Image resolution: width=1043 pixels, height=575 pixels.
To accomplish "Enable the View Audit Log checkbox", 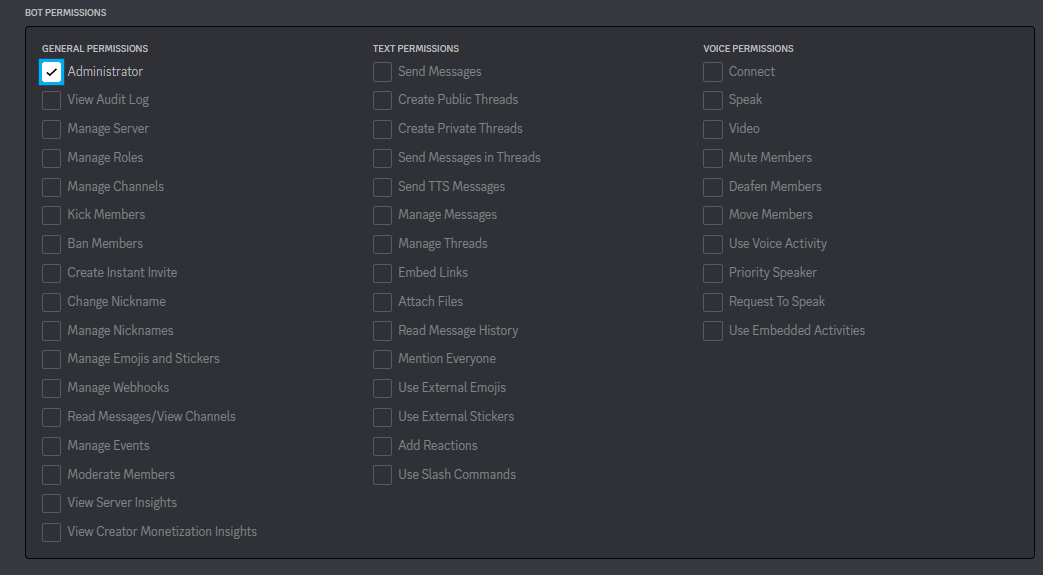I will pyautogui.click(x=52, y=100).
